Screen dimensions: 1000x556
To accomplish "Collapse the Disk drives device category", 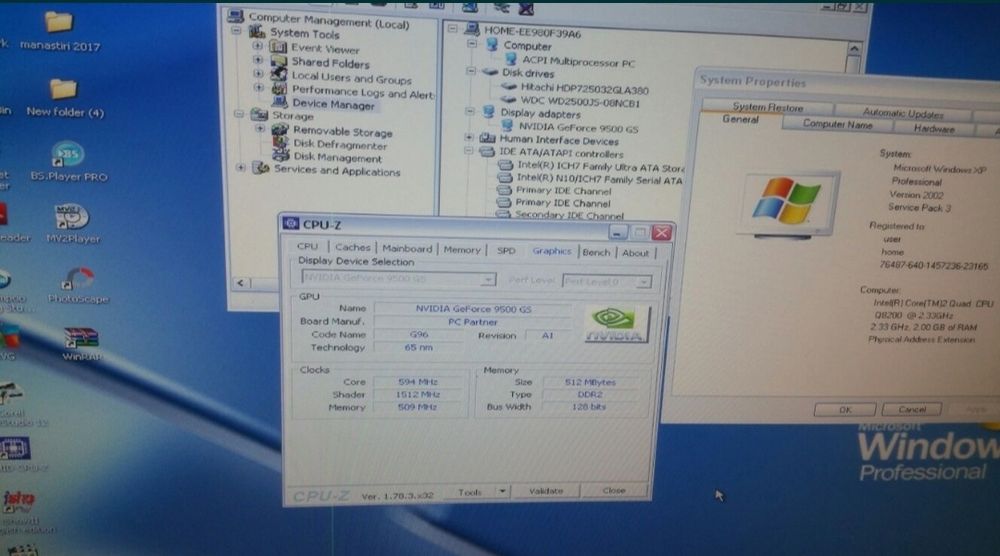I will pyautogui.click(x=471, y=71).
